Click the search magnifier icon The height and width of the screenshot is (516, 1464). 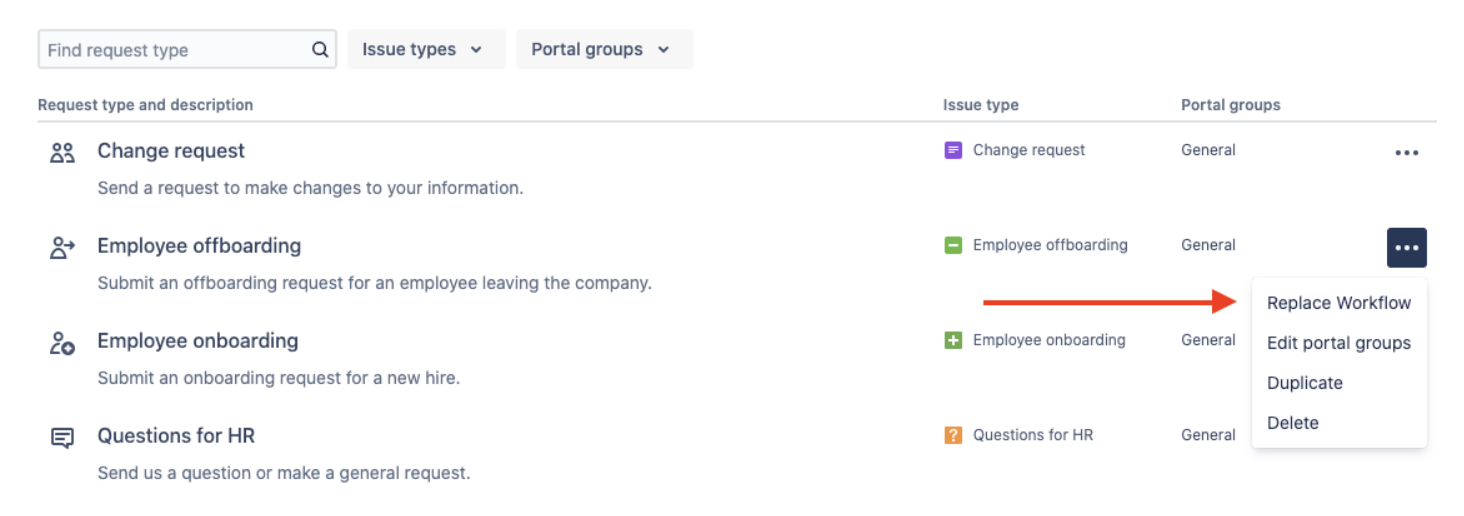pos(320,49)
